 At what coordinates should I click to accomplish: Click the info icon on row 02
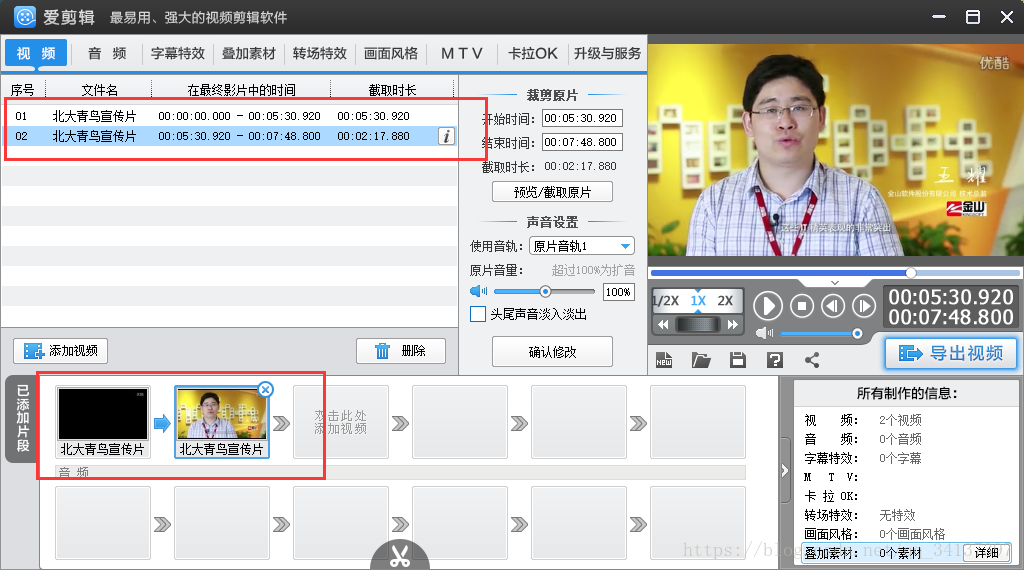coord(447,136)
